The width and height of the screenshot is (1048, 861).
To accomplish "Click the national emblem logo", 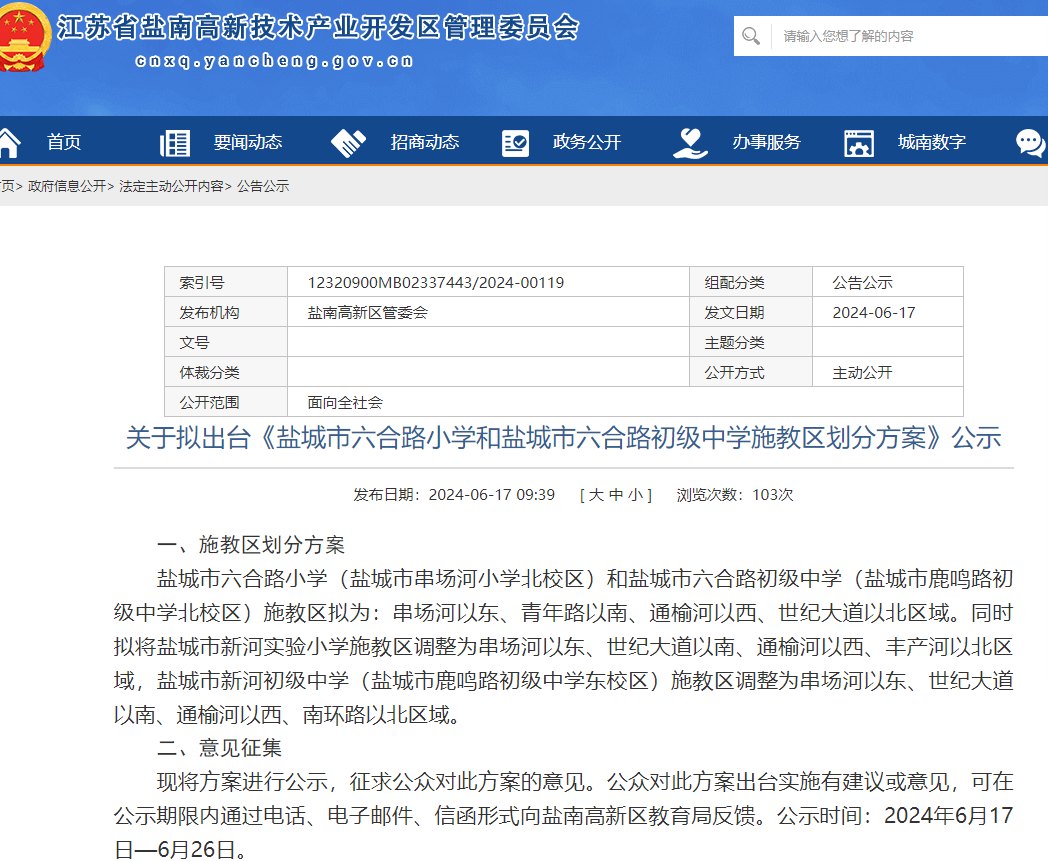I will pos(23,37).
